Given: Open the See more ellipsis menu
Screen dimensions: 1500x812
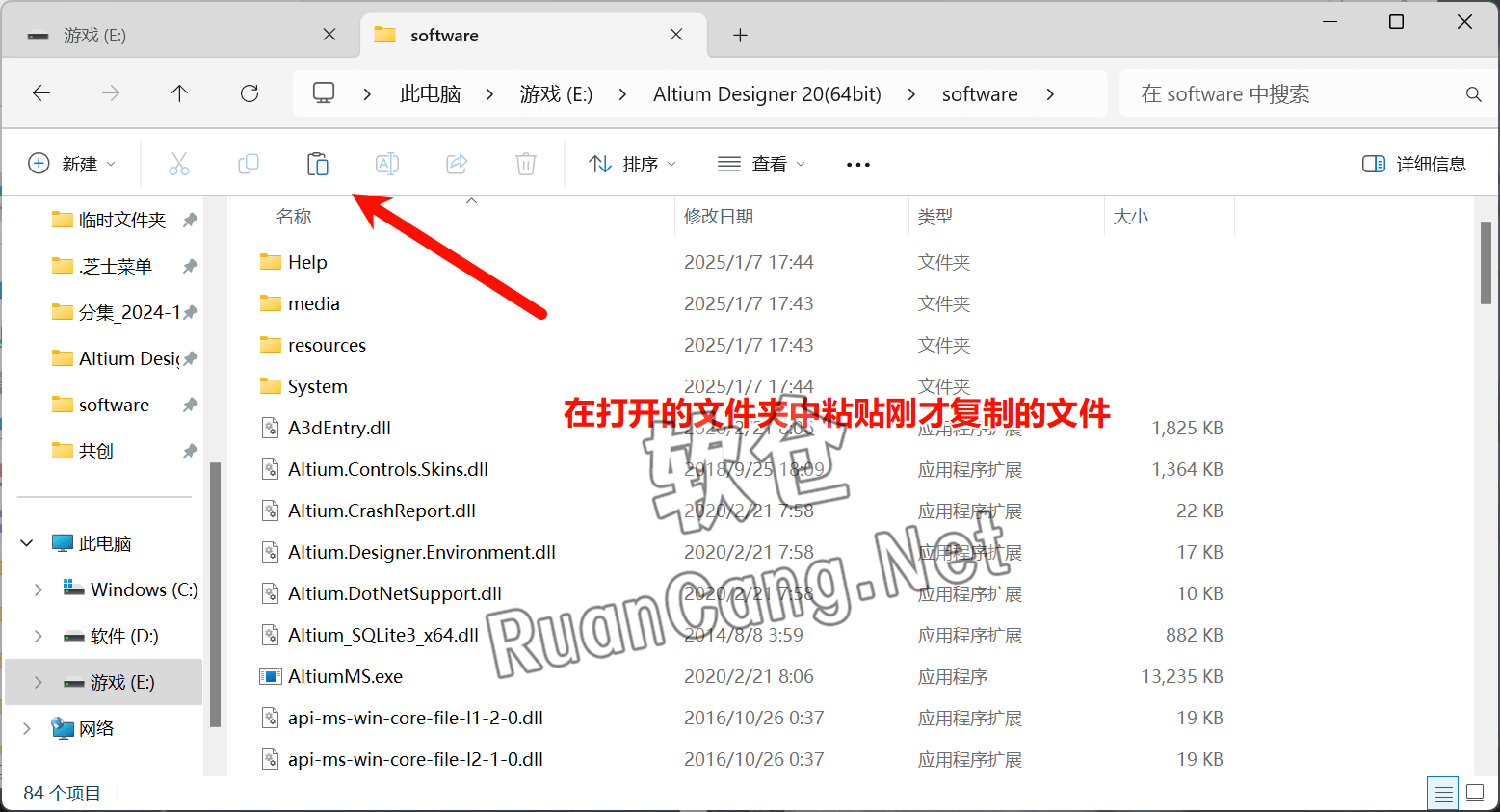Looking at the screenshot, I should [858, 165].
